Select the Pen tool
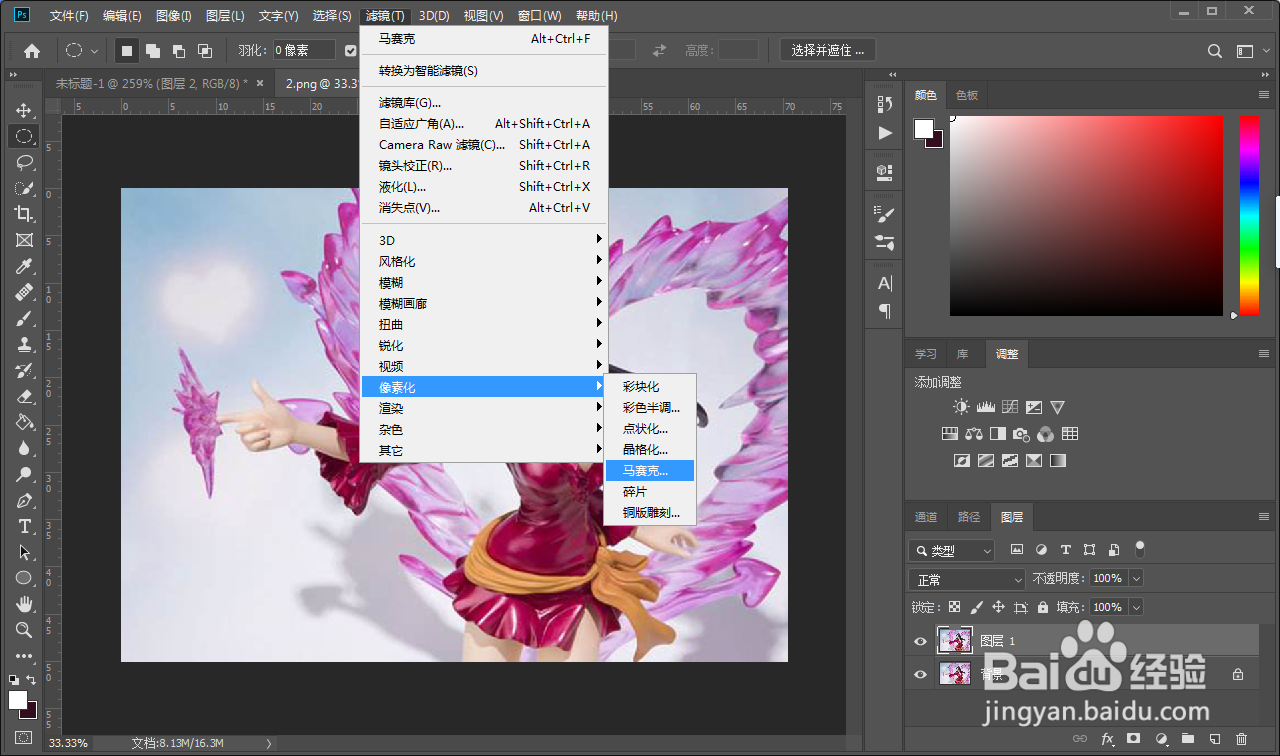Viewport: 1280px width, 756px height. 24,500
